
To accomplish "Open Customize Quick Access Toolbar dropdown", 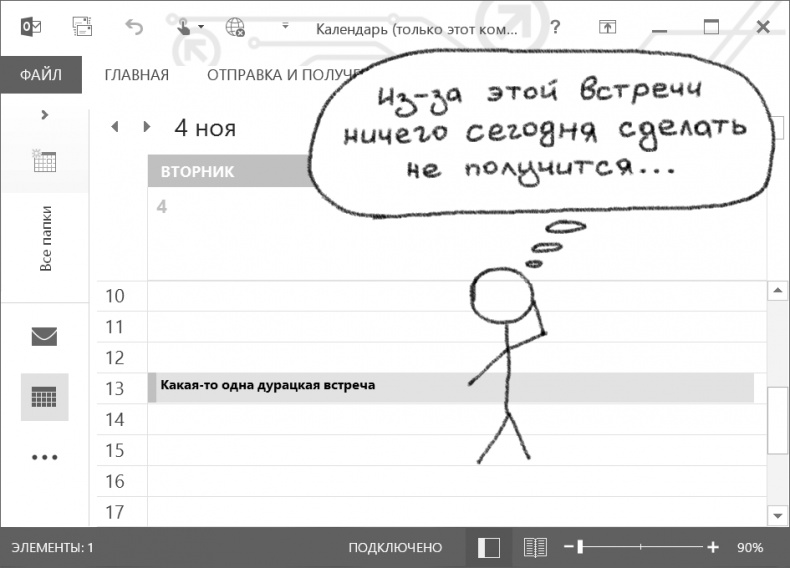I will click(x=285, y=26).
